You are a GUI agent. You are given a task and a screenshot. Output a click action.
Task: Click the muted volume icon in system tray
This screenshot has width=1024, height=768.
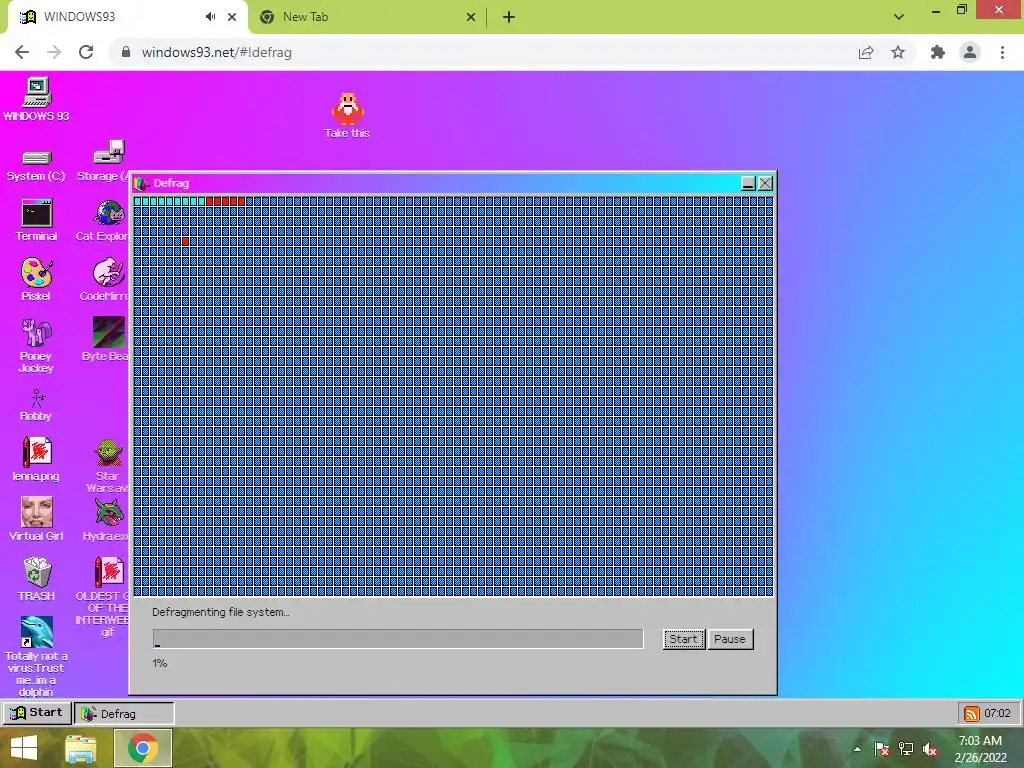930,749
